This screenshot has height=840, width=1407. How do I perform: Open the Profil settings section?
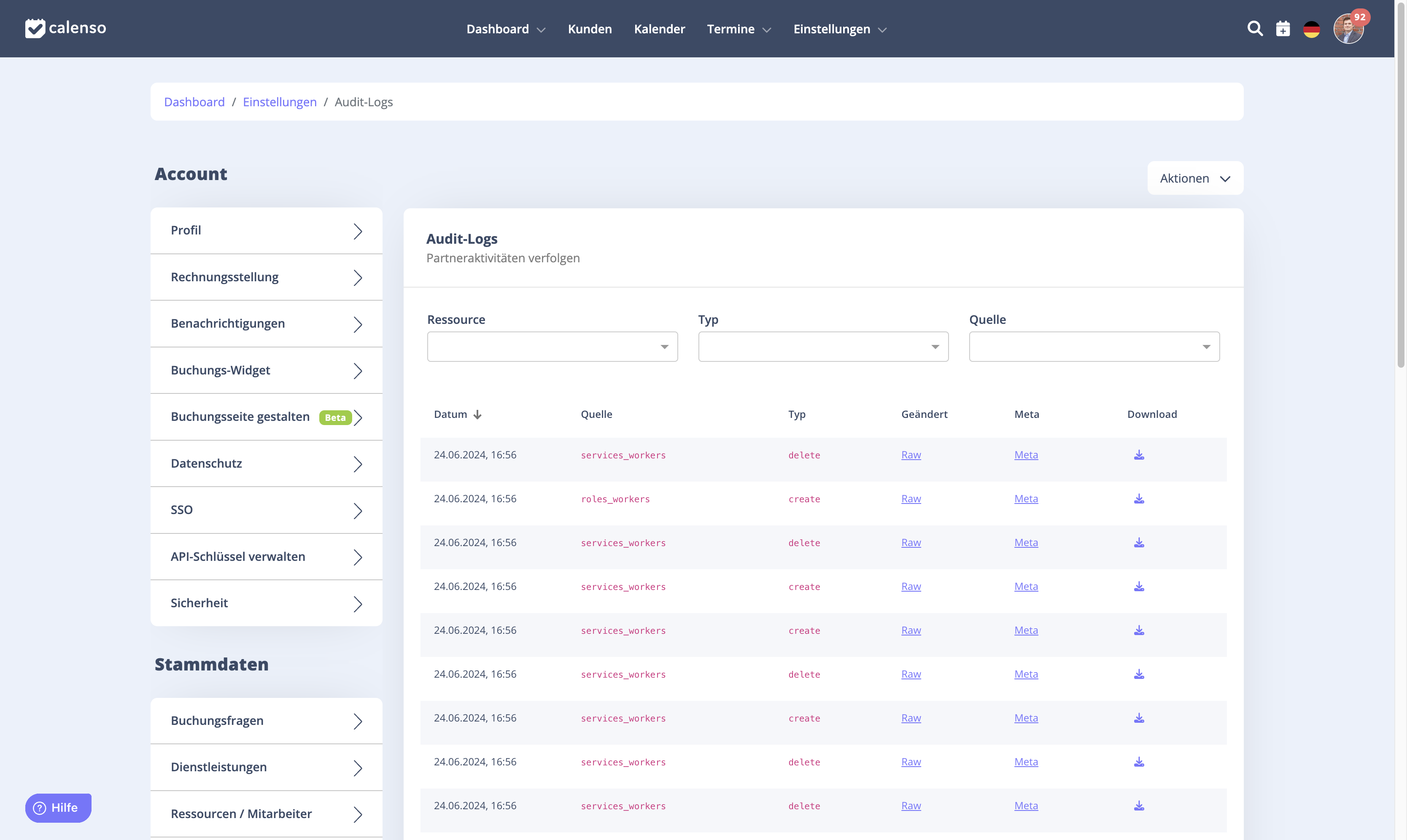point(267,230)
